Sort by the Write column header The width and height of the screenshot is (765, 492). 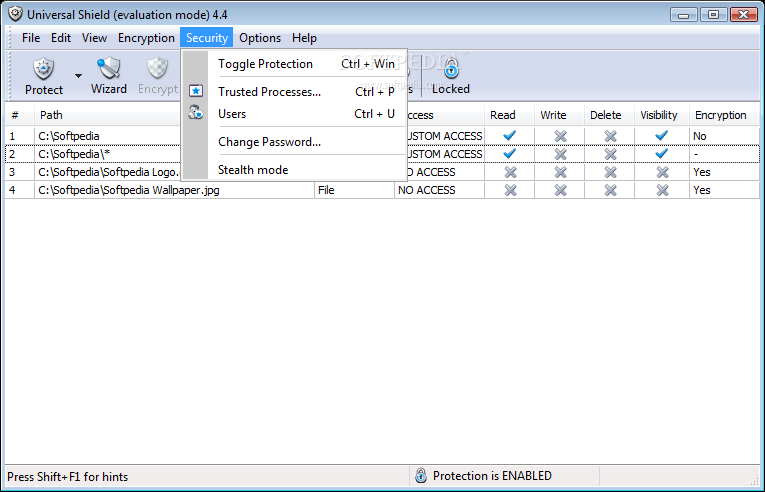(560, 115)
